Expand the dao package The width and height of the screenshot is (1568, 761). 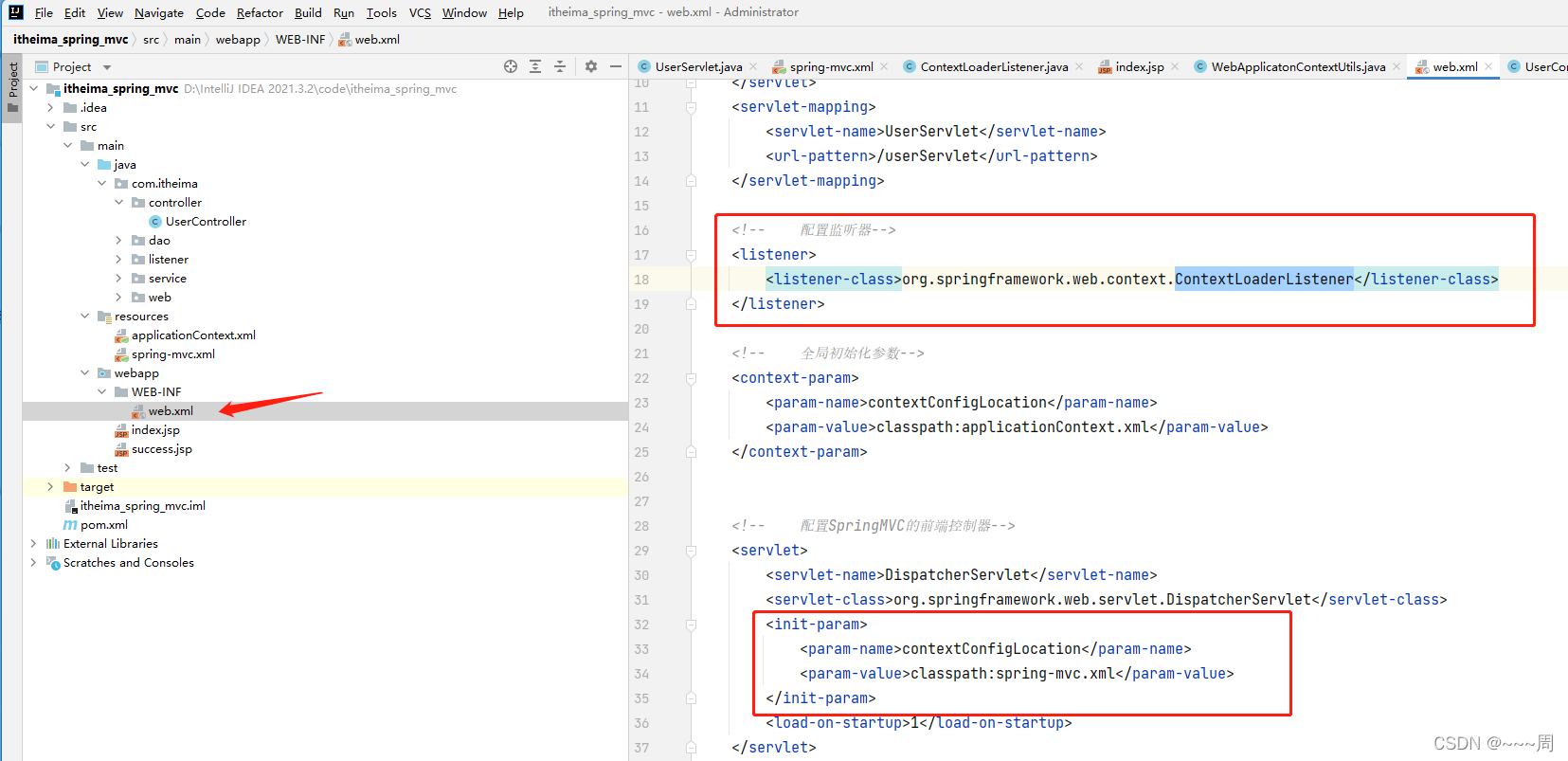[118, 240]
